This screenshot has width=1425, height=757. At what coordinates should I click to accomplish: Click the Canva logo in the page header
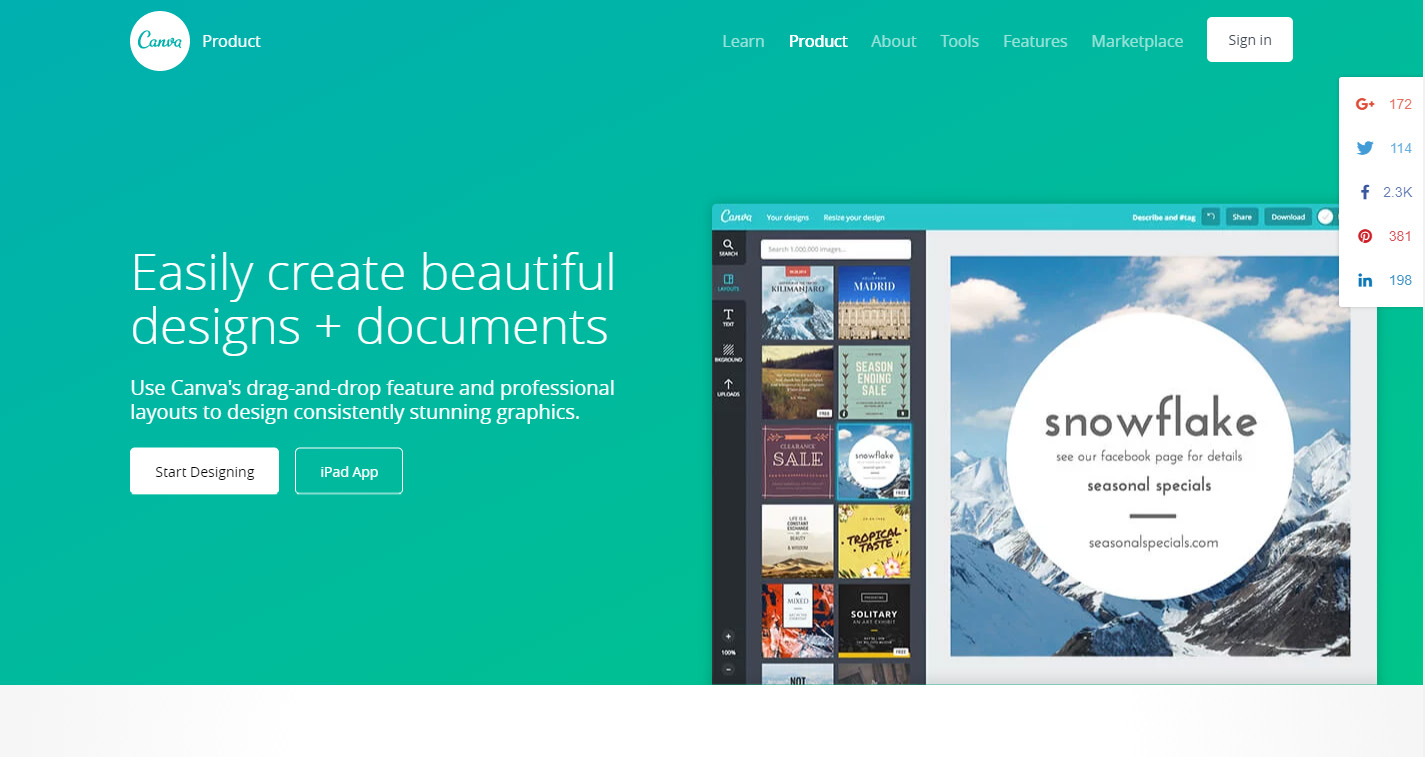(x=160, y=41)
